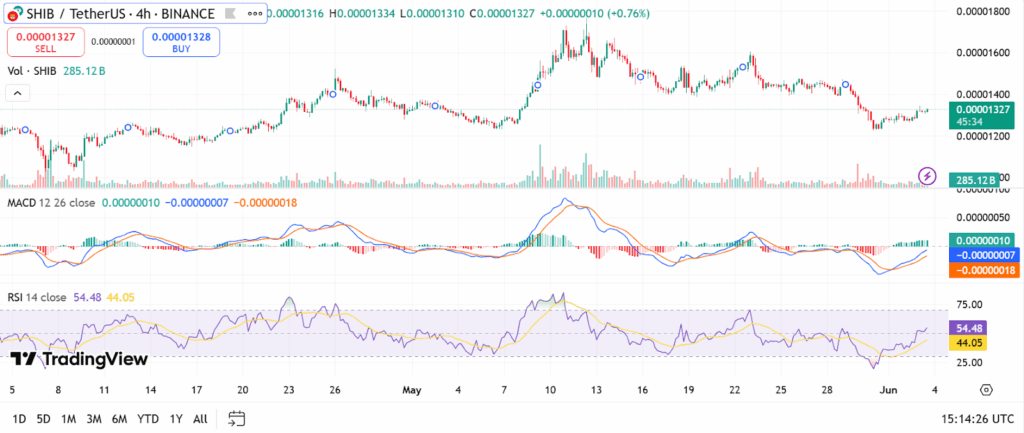
Task: Click the spread value 0.00000001
Action: click(x=113, y=42)
